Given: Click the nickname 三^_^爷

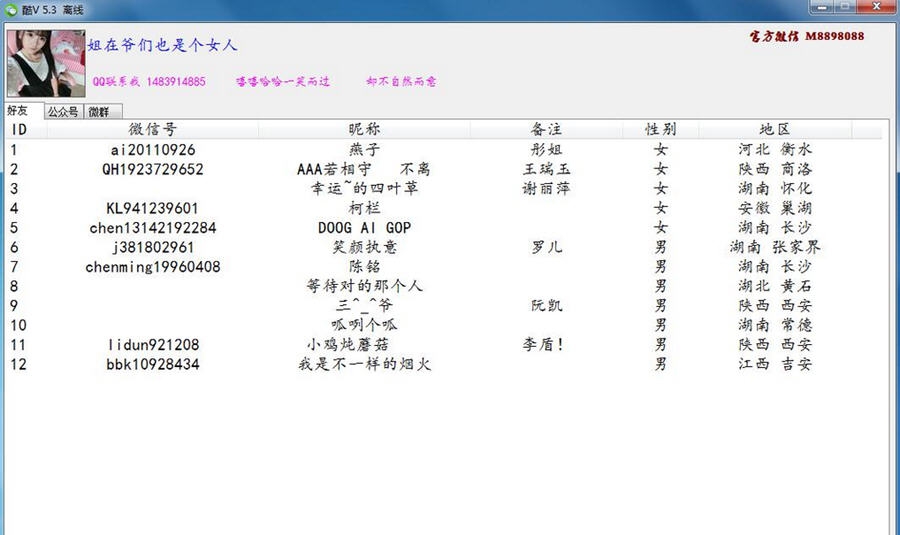Looking at the screenshot, I should pyautogui.click(x=364, y=305).
